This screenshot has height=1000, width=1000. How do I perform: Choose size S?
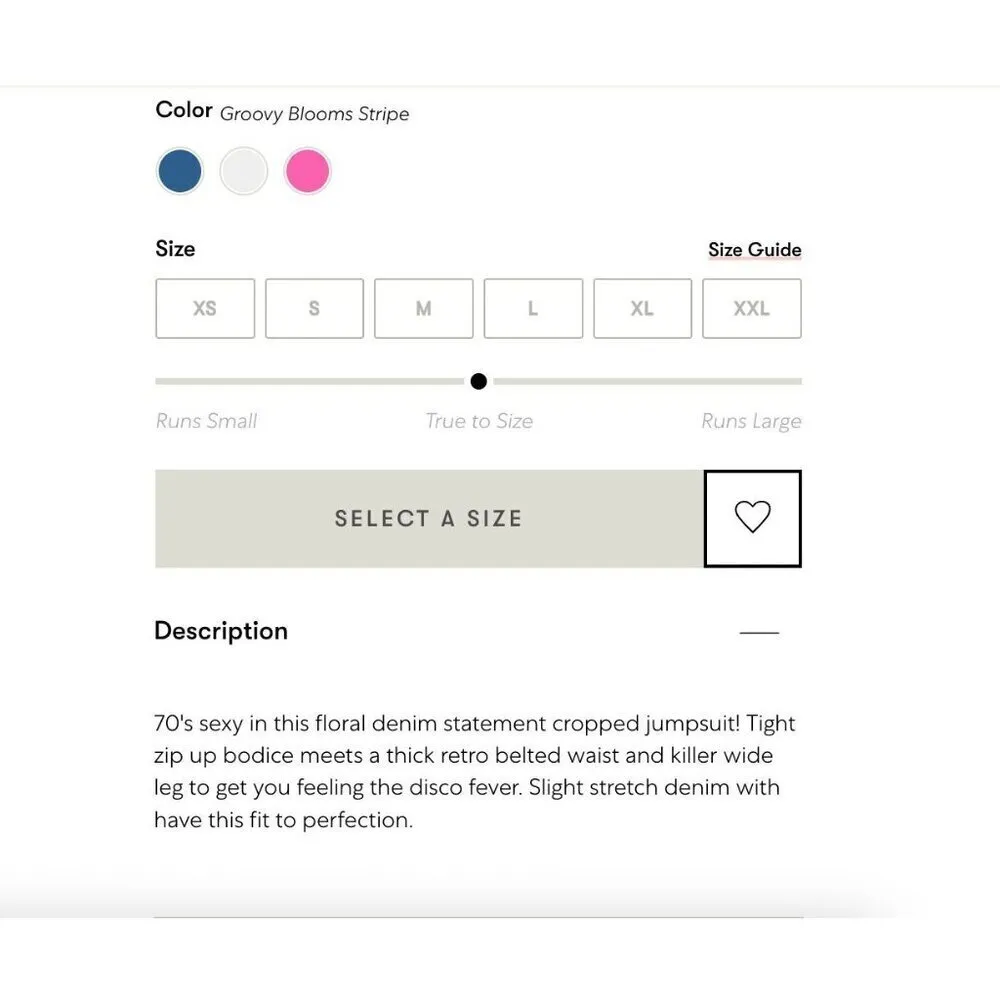(x=314, y=309)
